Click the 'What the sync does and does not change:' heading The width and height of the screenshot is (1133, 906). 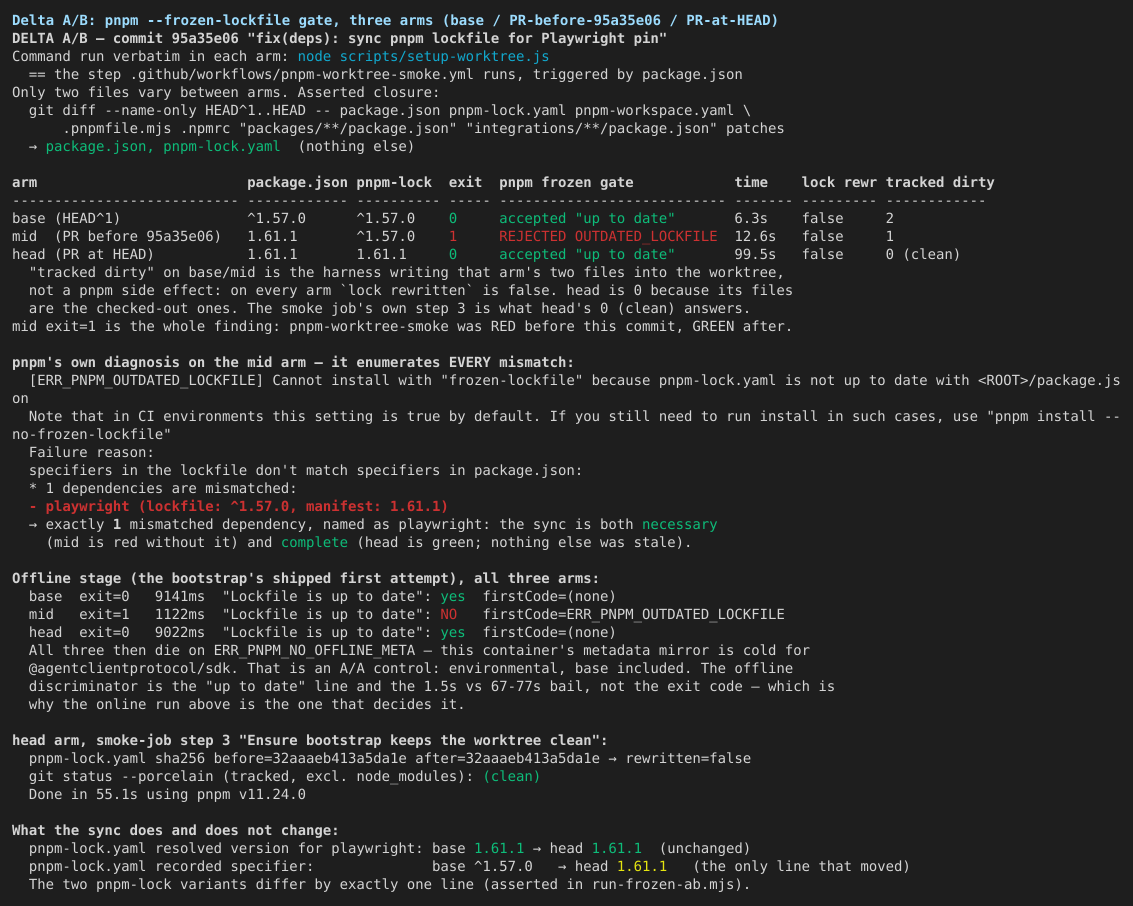tap(175, 830)
